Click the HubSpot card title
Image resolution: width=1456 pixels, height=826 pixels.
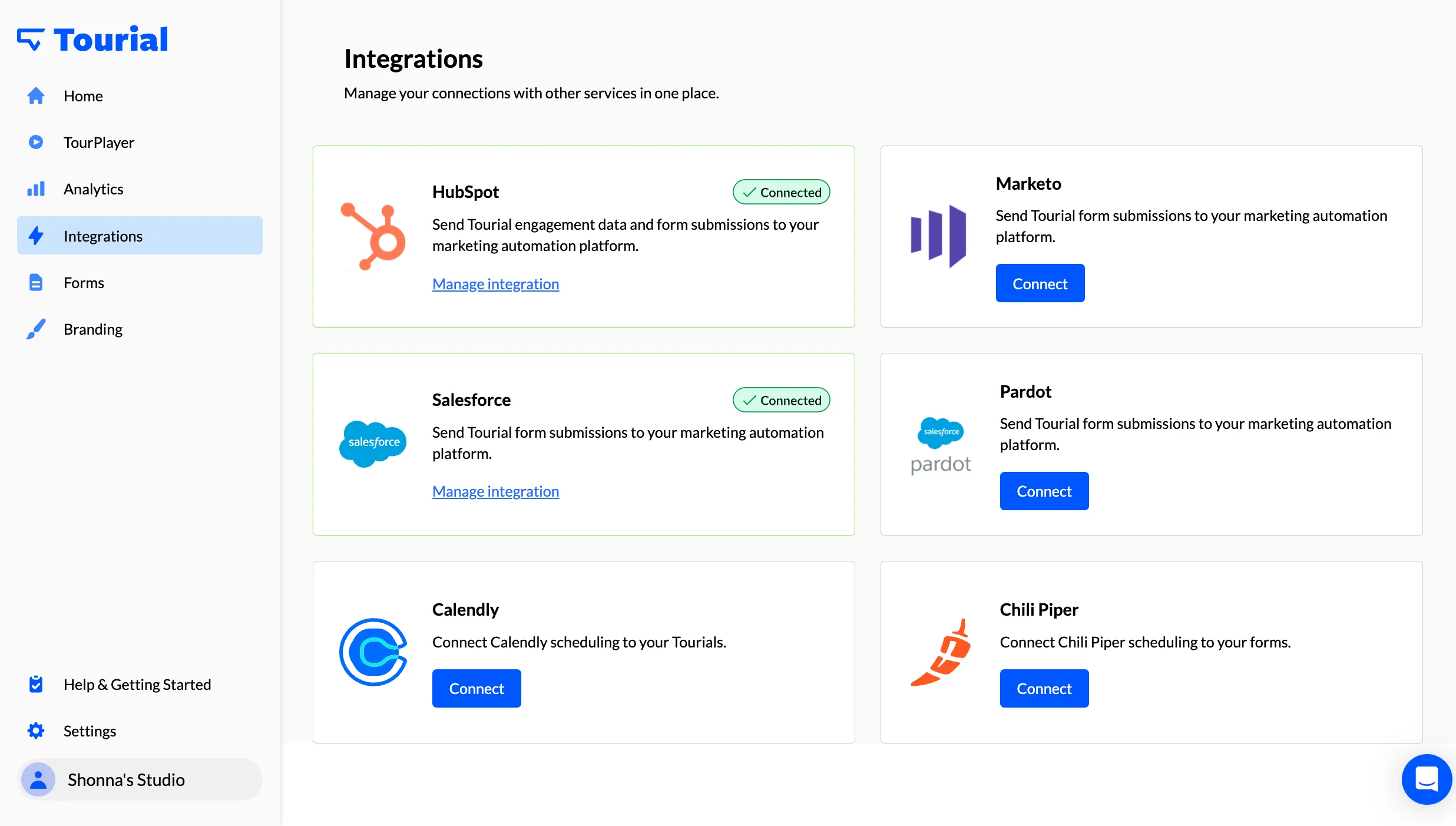click(x=465, y=192)
